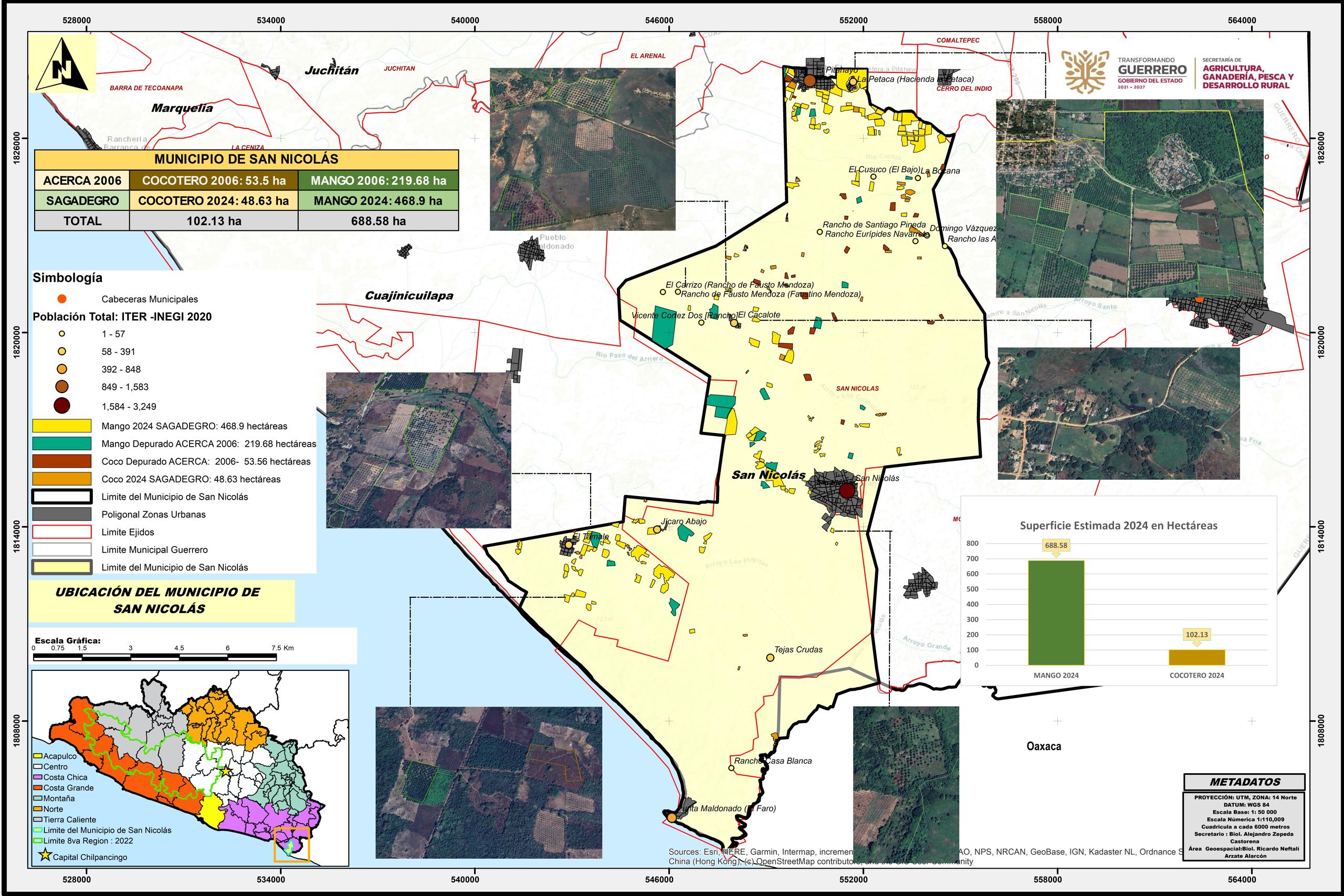This screenshot has width=1344, height=896.
Task: Click the orange location box on inset map
Action: (291, 844)
